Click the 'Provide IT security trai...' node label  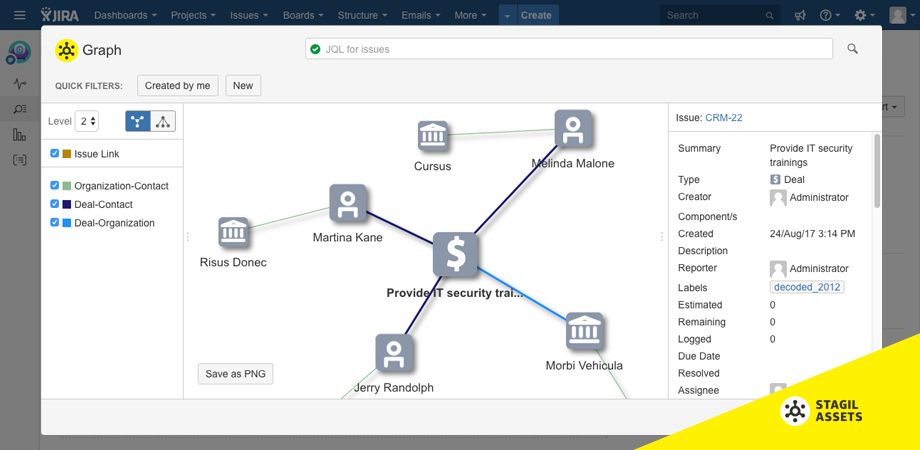point(454,293)
